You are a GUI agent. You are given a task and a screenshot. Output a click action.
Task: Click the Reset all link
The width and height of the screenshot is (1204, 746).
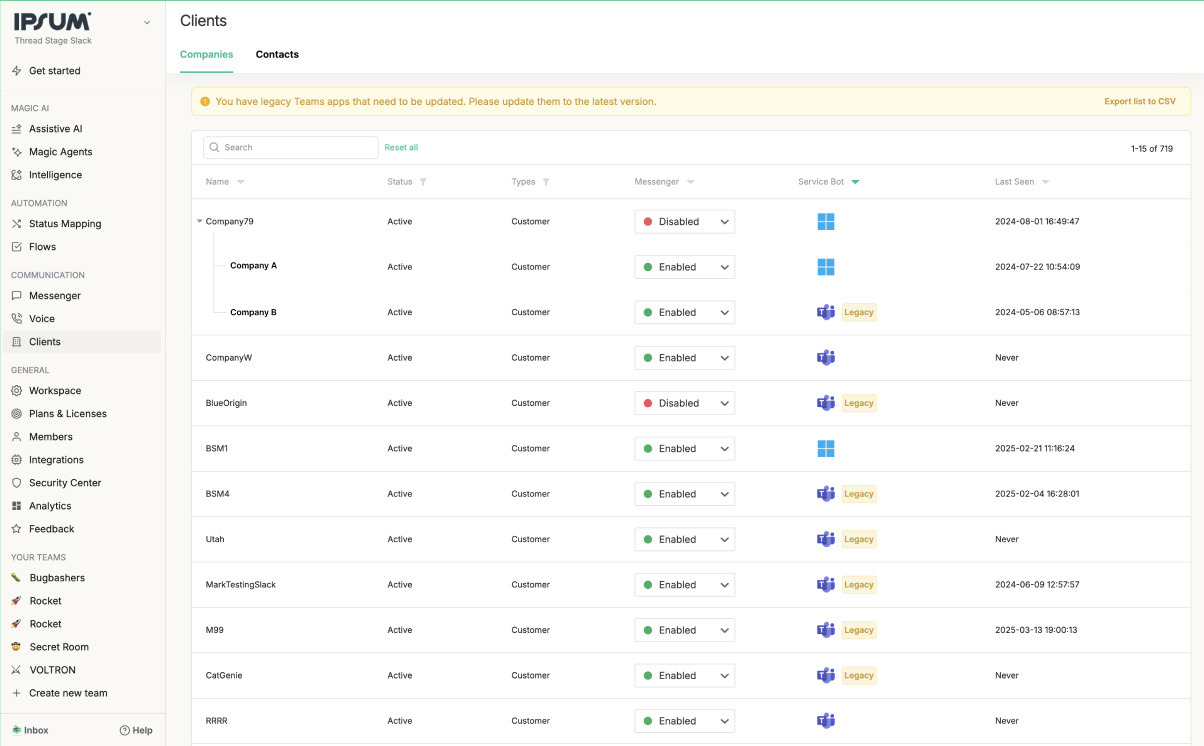click(401, 148)
